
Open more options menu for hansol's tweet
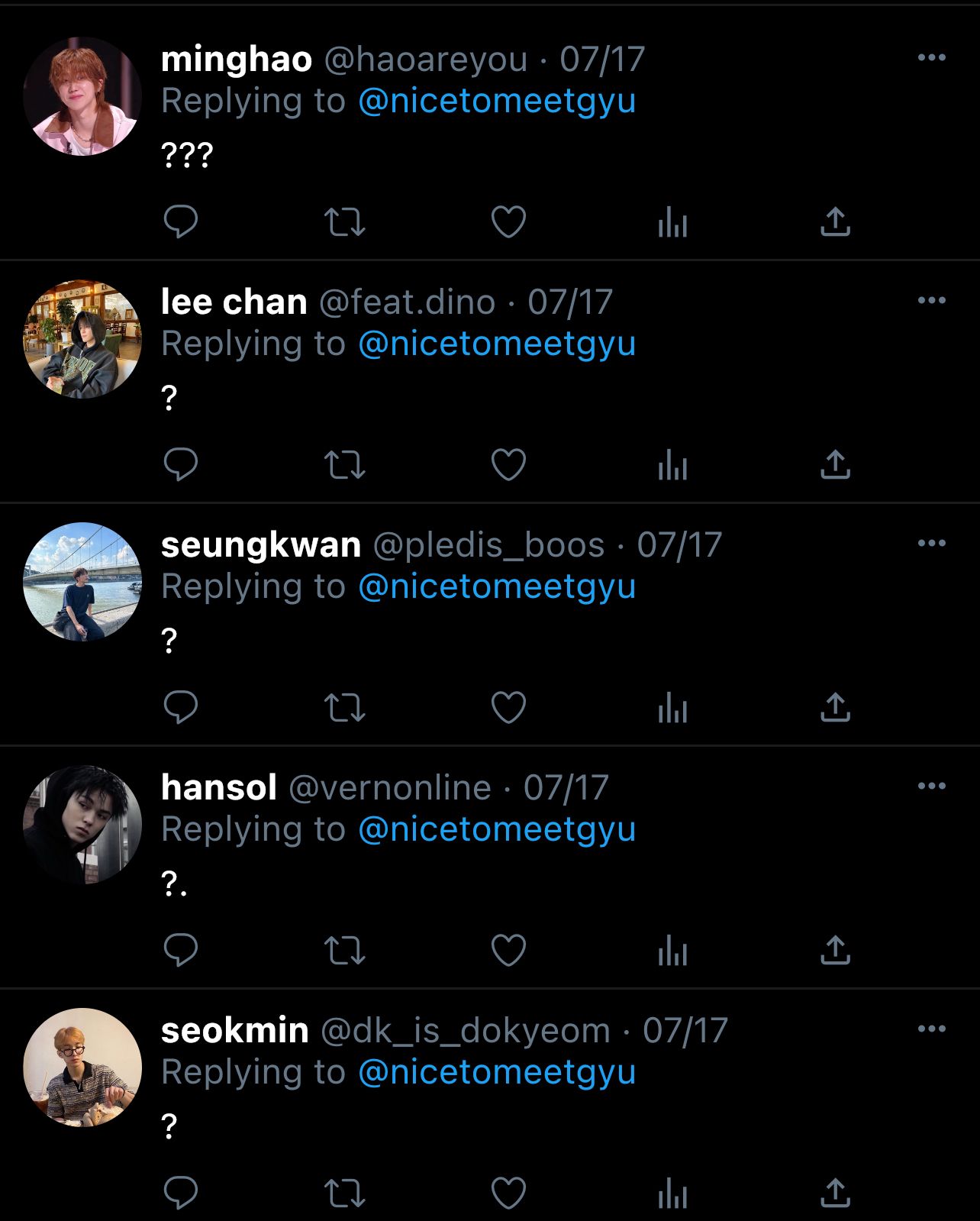click(931, 787)
